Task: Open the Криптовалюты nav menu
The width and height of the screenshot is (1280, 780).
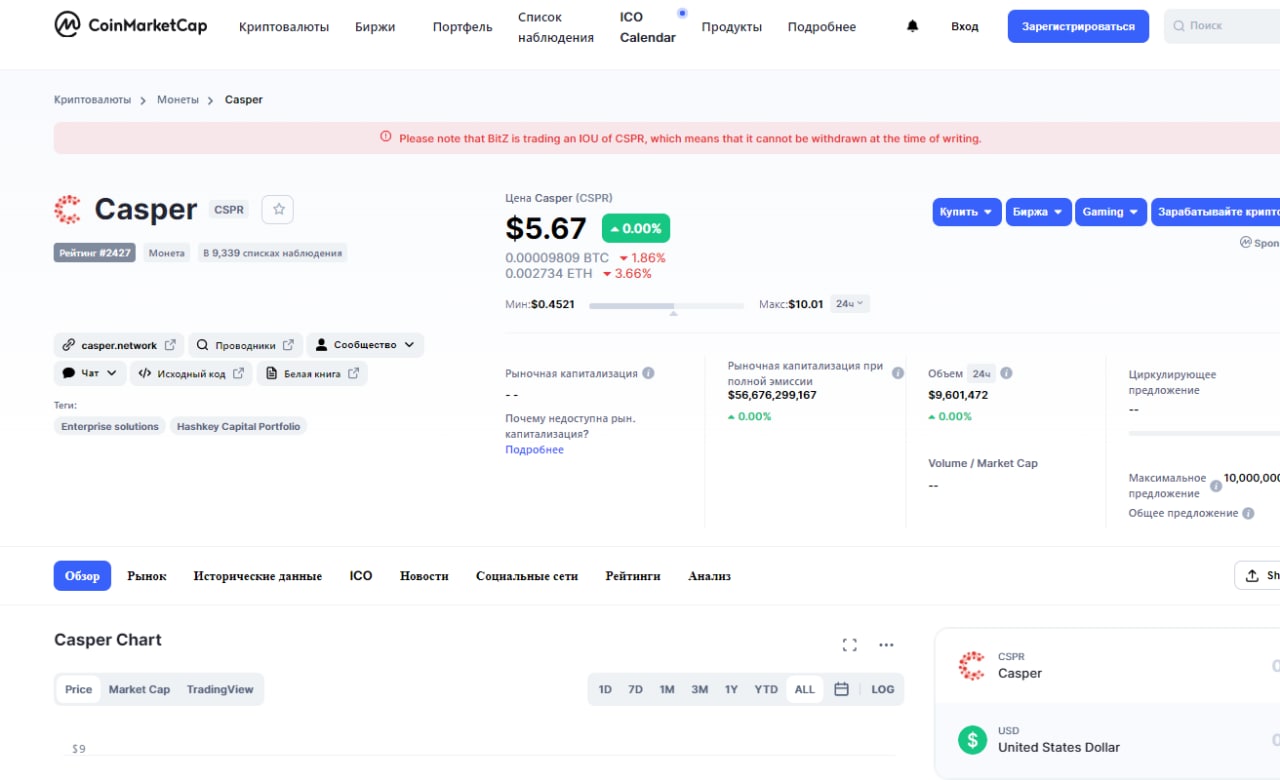Action: (284, 27)
